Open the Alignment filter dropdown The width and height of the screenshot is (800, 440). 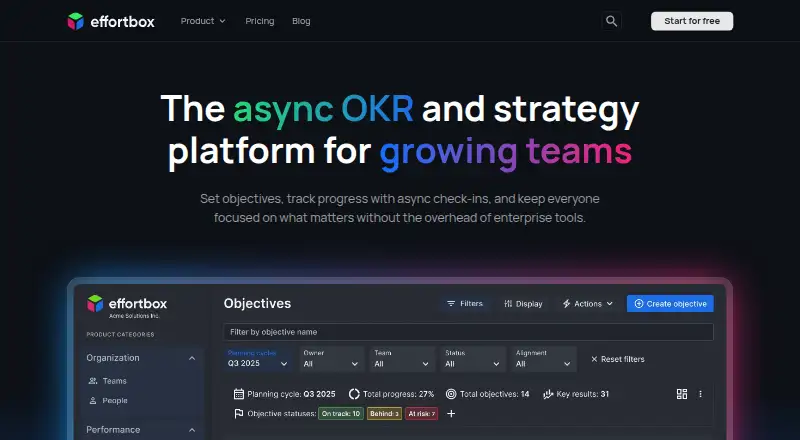click(544, 359)
